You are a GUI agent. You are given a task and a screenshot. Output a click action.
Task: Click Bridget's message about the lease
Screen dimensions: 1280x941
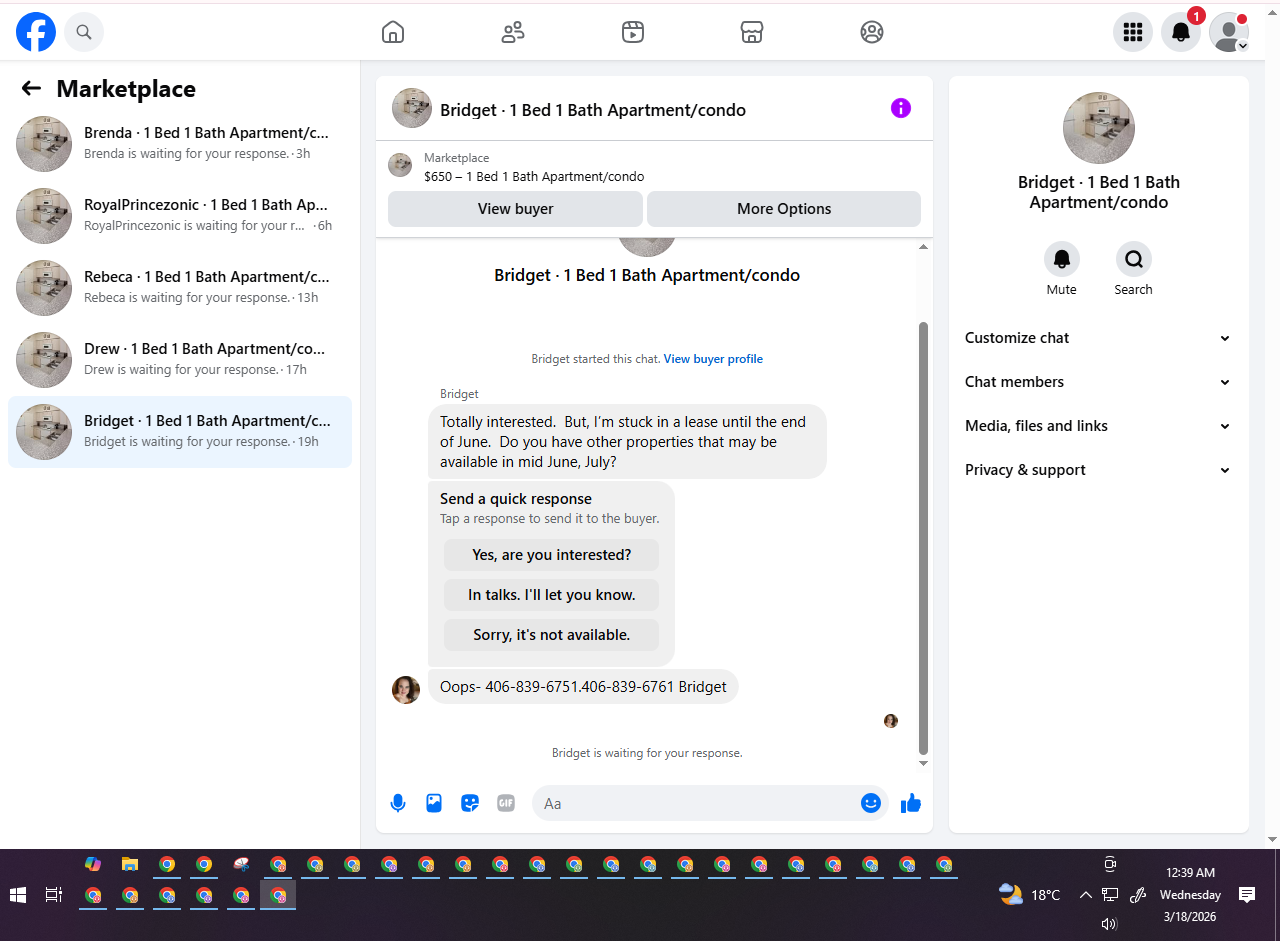click(627, 441)
